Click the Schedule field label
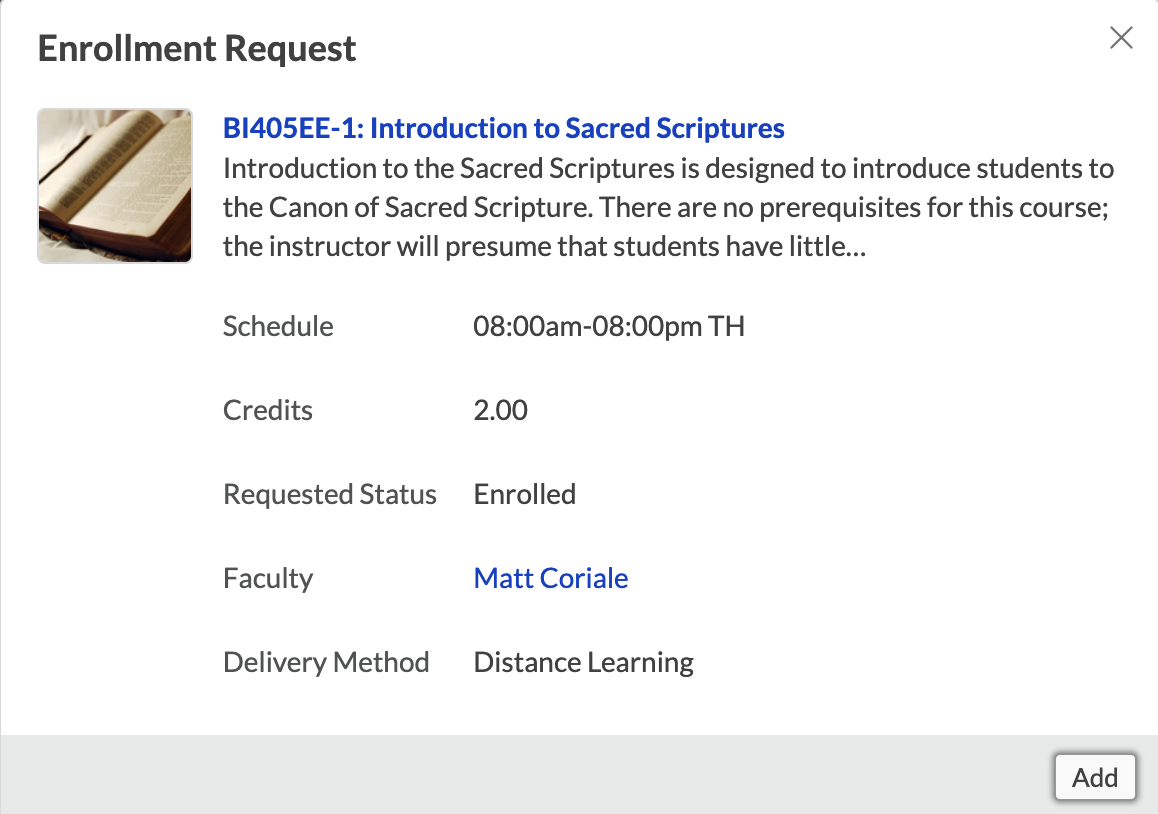1158x814 pixels. (278, 326)
